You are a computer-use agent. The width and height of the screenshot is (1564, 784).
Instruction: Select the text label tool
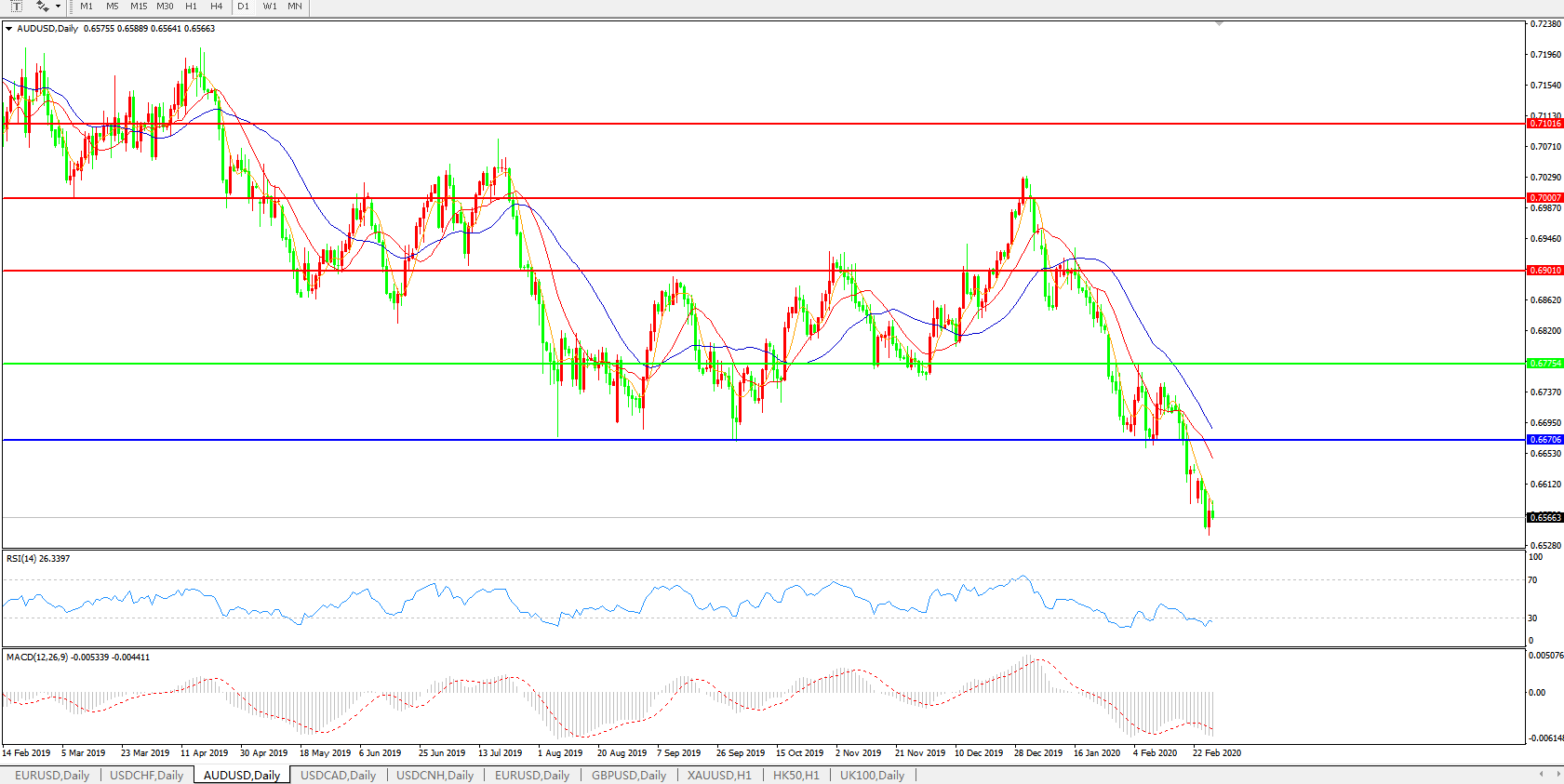click(16, 7)
